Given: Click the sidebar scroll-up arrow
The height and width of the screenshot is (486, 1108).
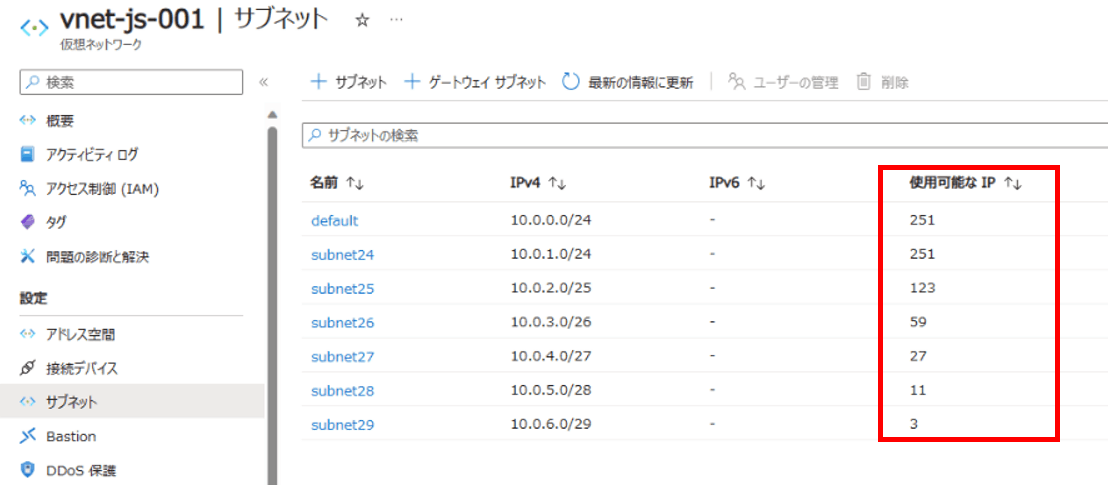Looking at the screenshot, I should pyautogui.click(x=272, y=114).
